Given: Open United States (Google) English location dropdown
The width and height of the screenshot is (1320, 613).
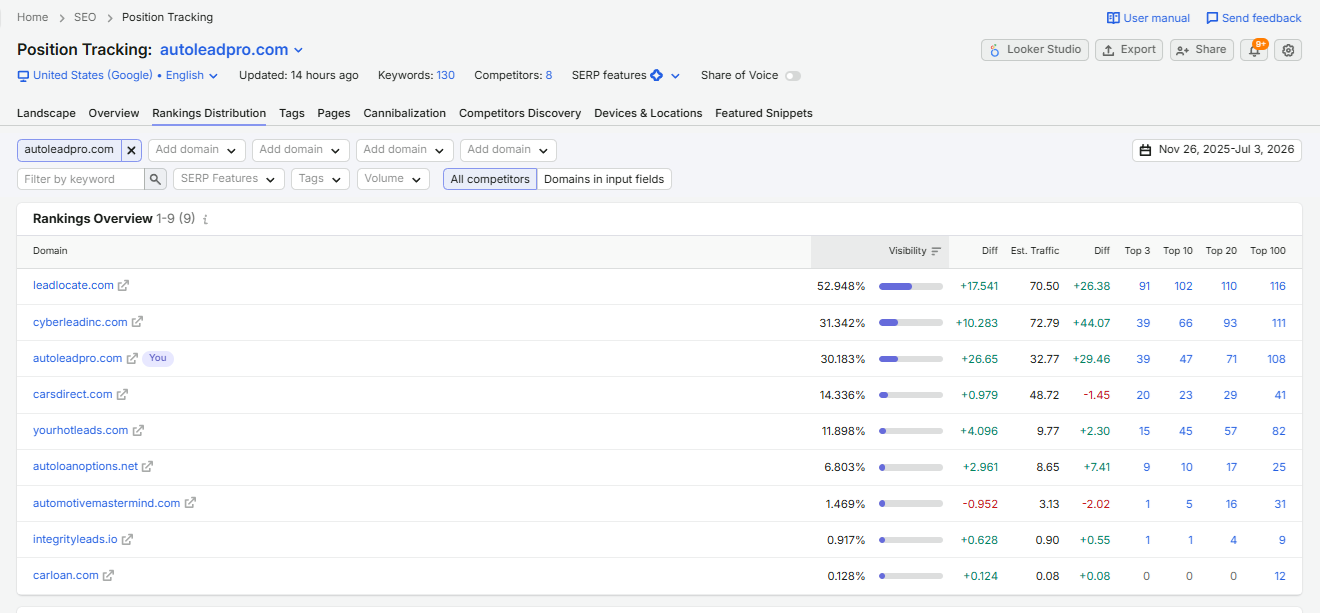Looking at the screenshot, I should pos(125,75).
